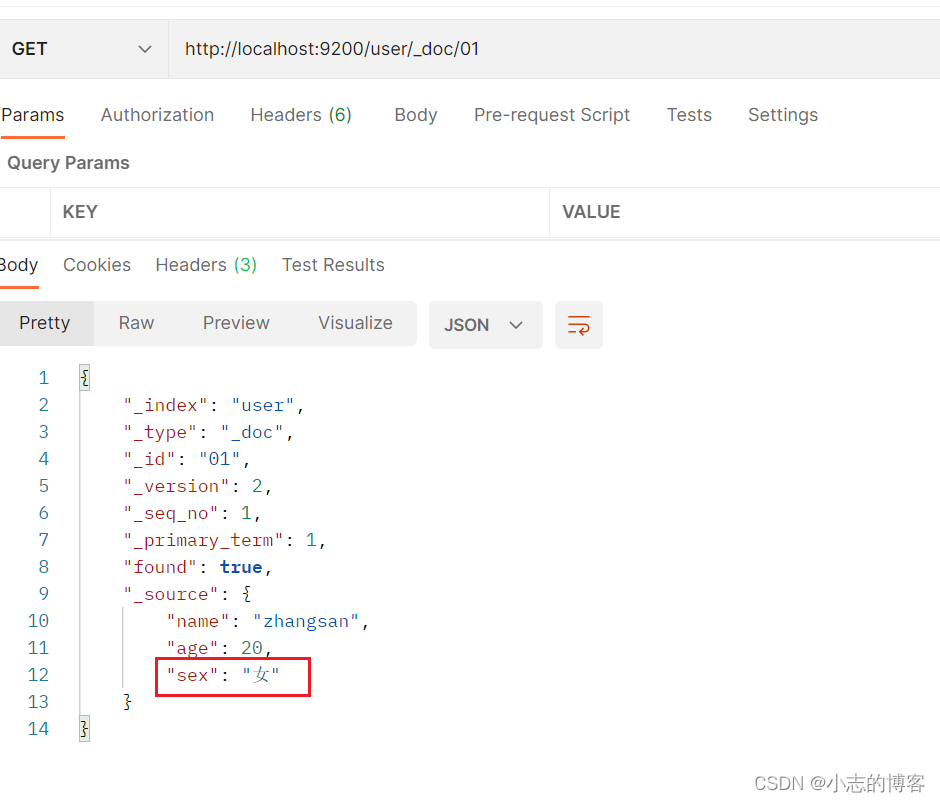Click line number 9 in gutter
Image resolution: width=940 pixels, height=802 pixels.
44,593
